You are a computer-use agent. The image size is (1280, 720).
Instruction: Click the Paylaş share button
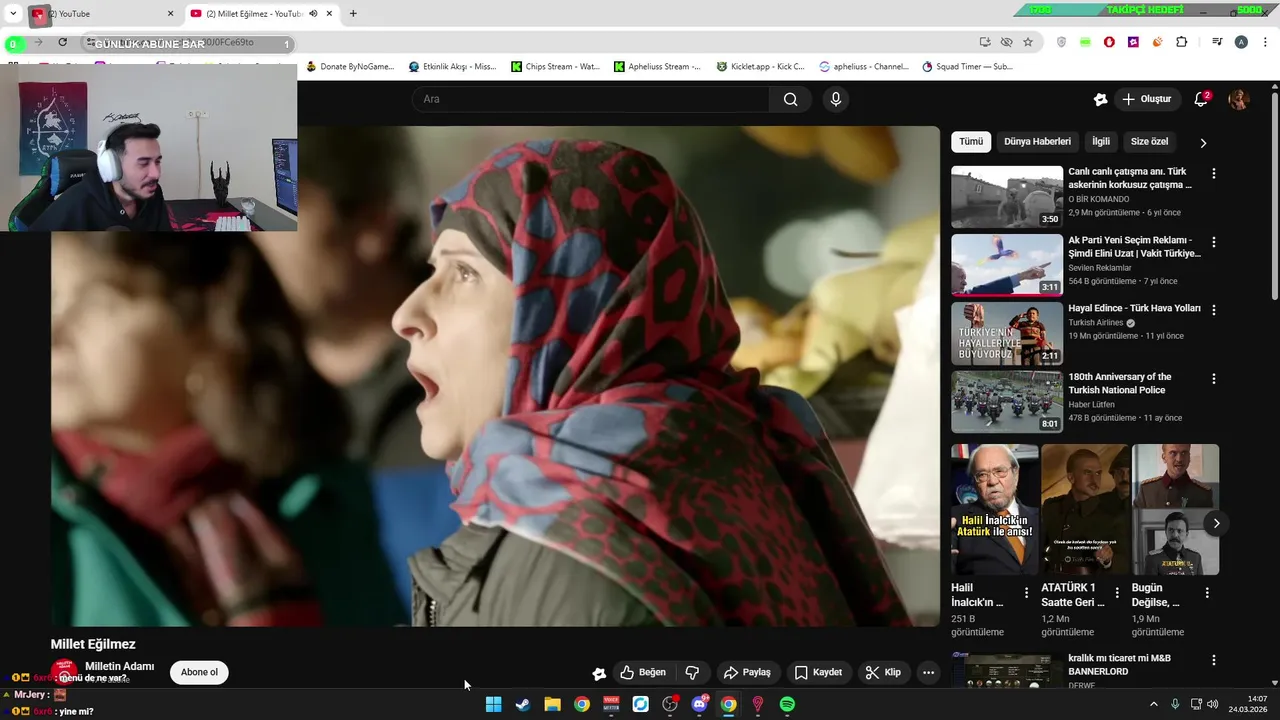[747, 672]
